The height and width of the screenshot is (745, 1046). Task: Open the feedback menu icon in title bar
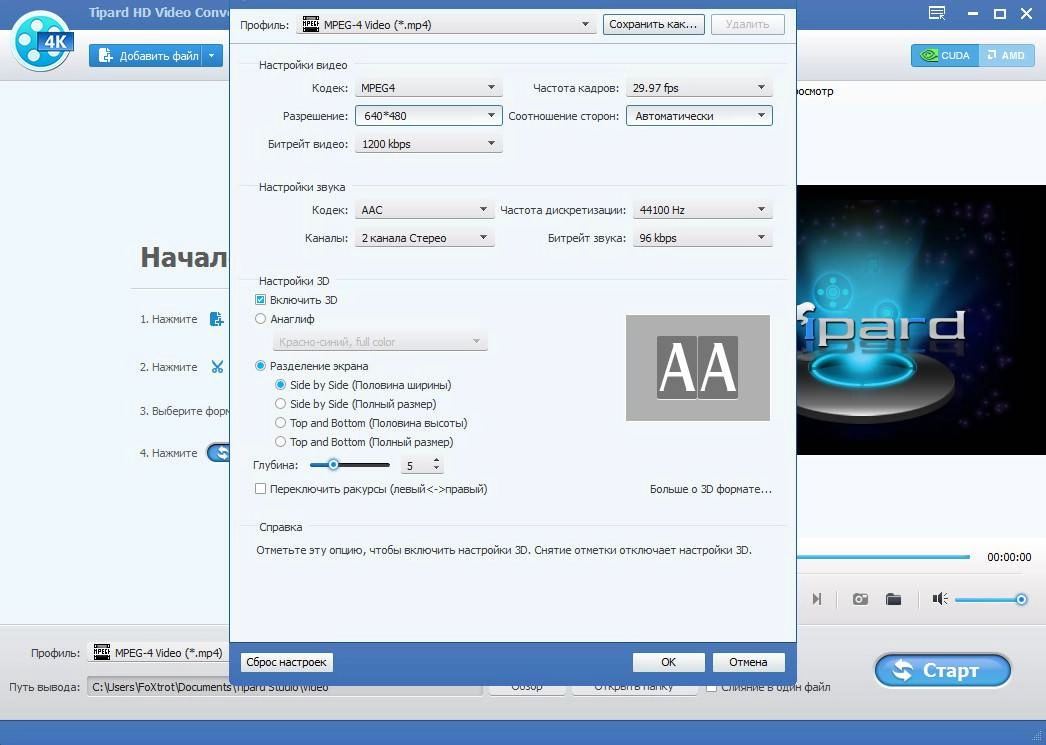[x=937, y=13]
